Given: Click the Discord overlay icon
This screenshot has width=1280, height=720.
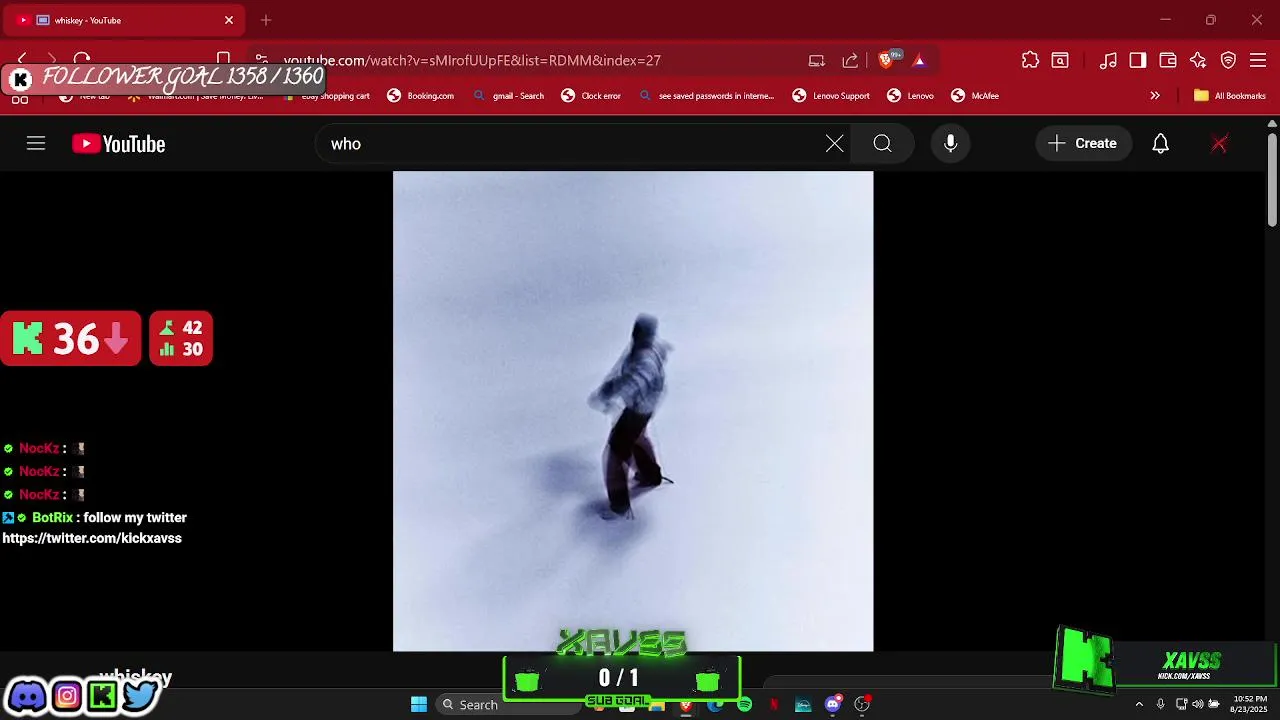Looking at the screenshot, I should (x=28, y=695).
